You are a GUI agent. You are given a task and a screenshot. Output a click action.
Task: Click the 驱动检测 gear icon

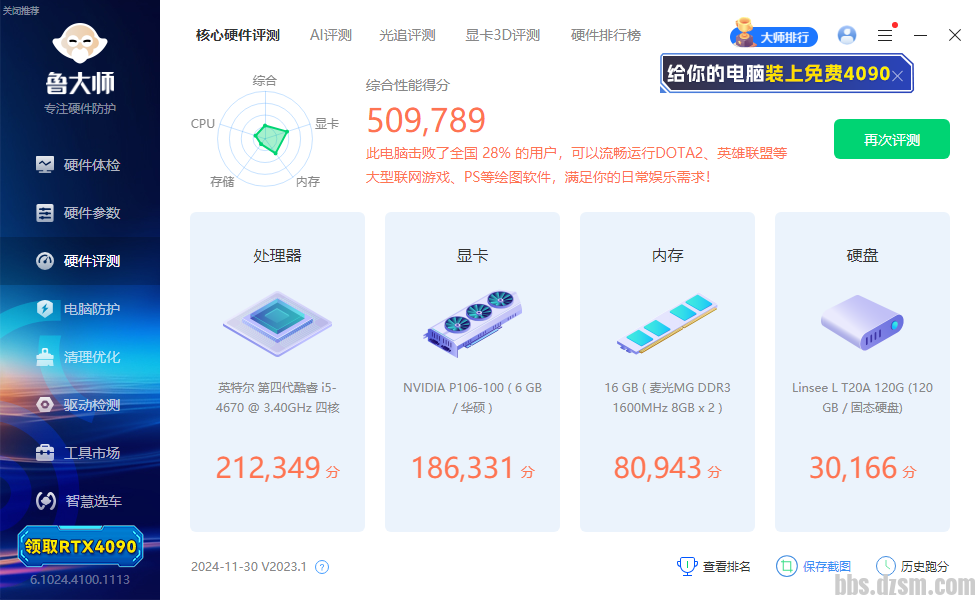[x=45, y=405]
